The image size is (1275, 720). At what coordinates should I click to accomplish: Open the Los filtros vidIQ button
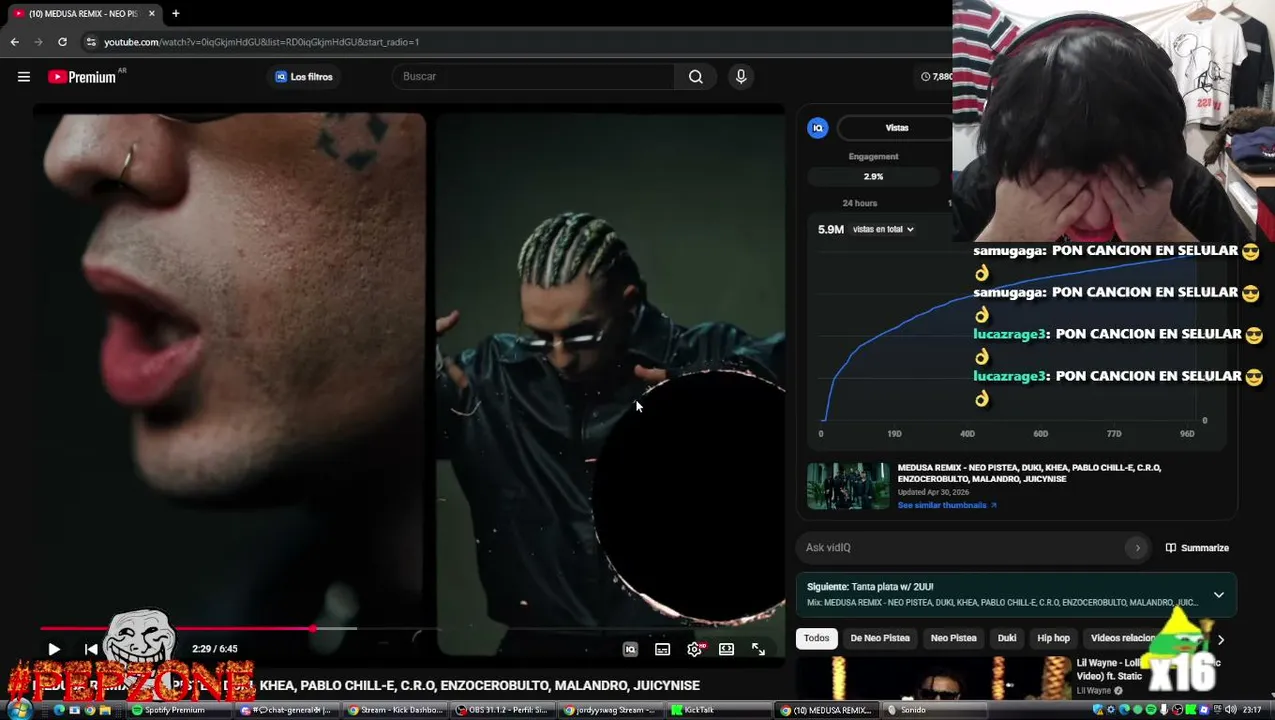pyautogui.click(x=304, y=77)
